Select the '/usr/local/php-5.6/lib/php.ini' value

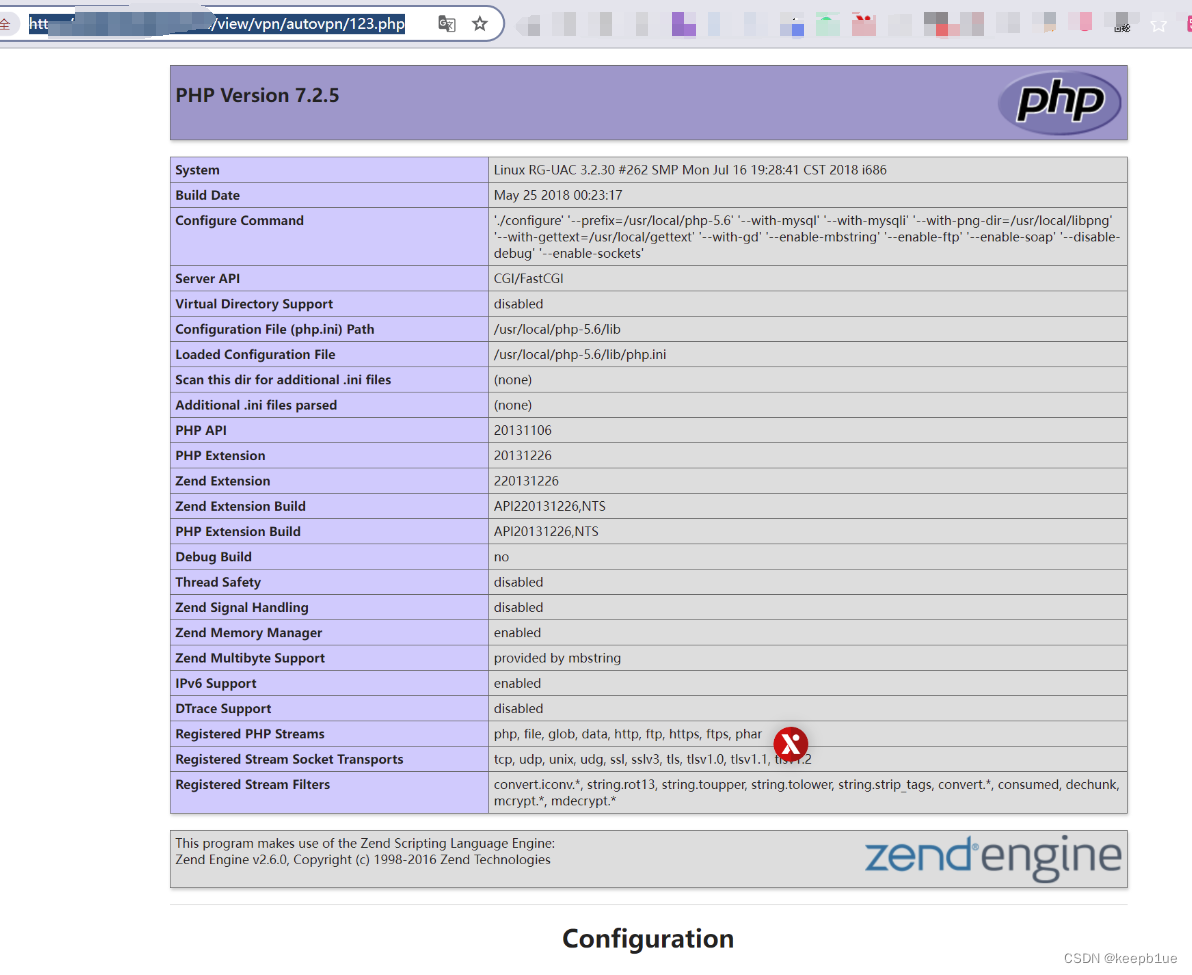click(580, 355)
